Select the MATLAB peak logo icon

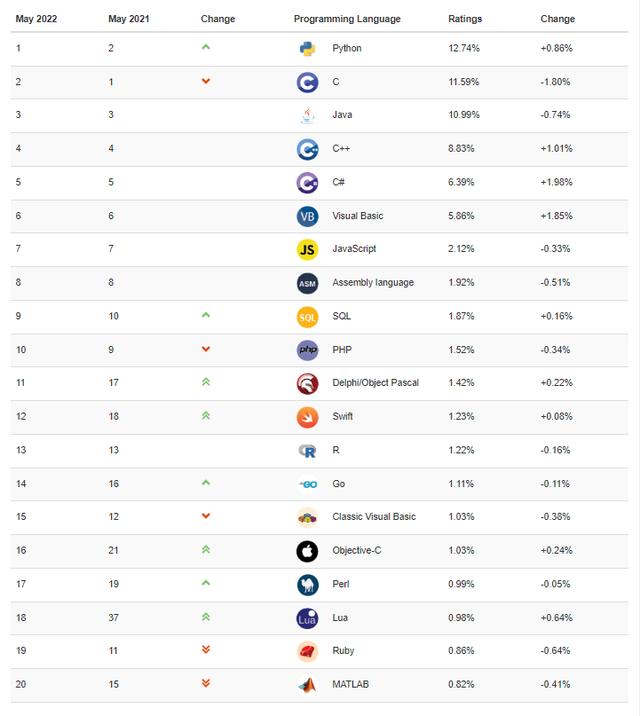307,685
